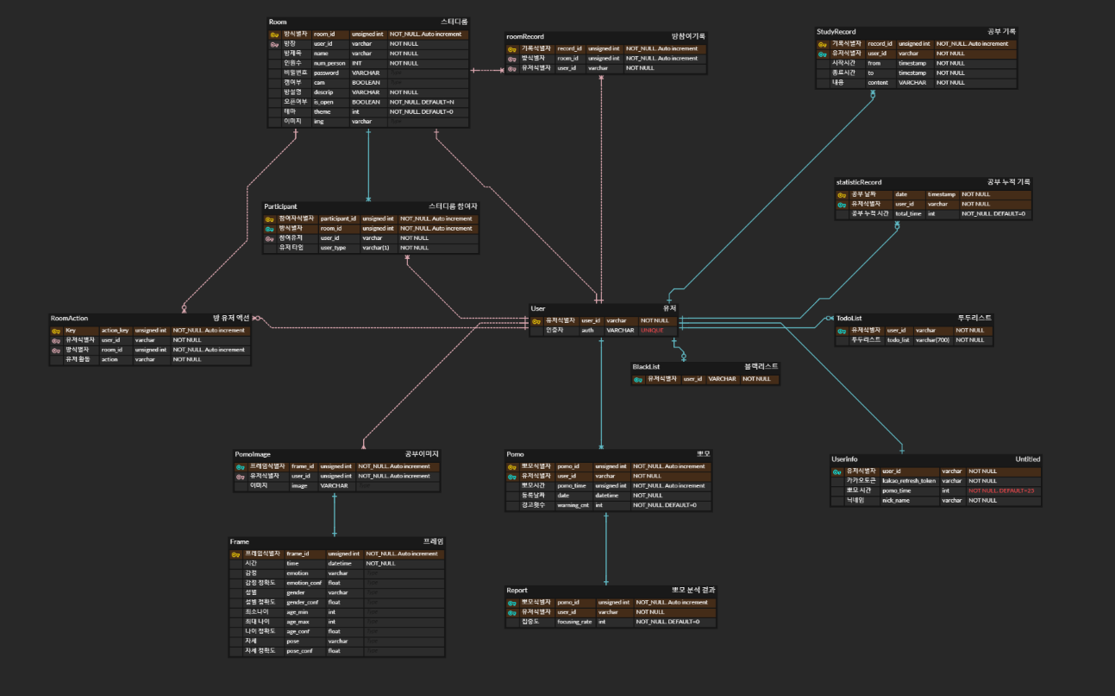Click the key icon beside user_id in PomoImage table

point(240,477)
